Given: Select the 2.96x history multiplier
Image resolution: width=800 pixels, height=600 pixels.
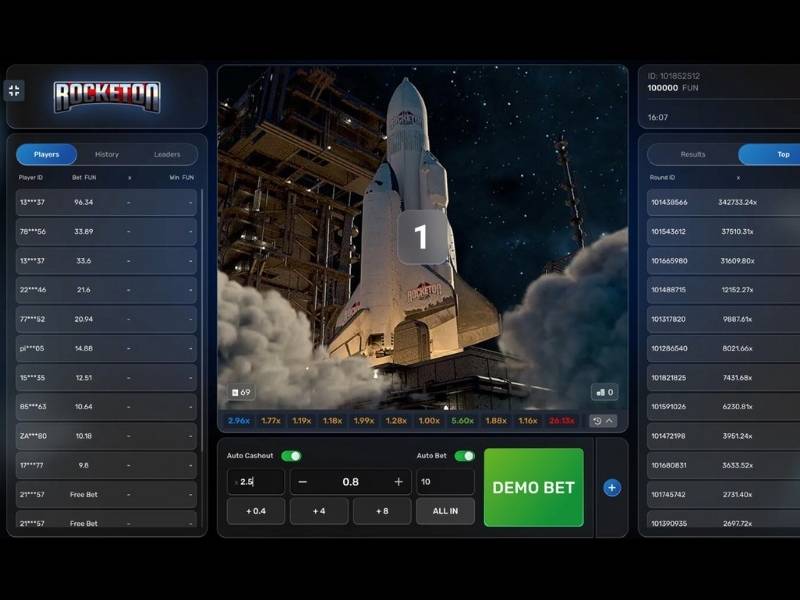Looking at the screenshot, I should click(239, 420).
